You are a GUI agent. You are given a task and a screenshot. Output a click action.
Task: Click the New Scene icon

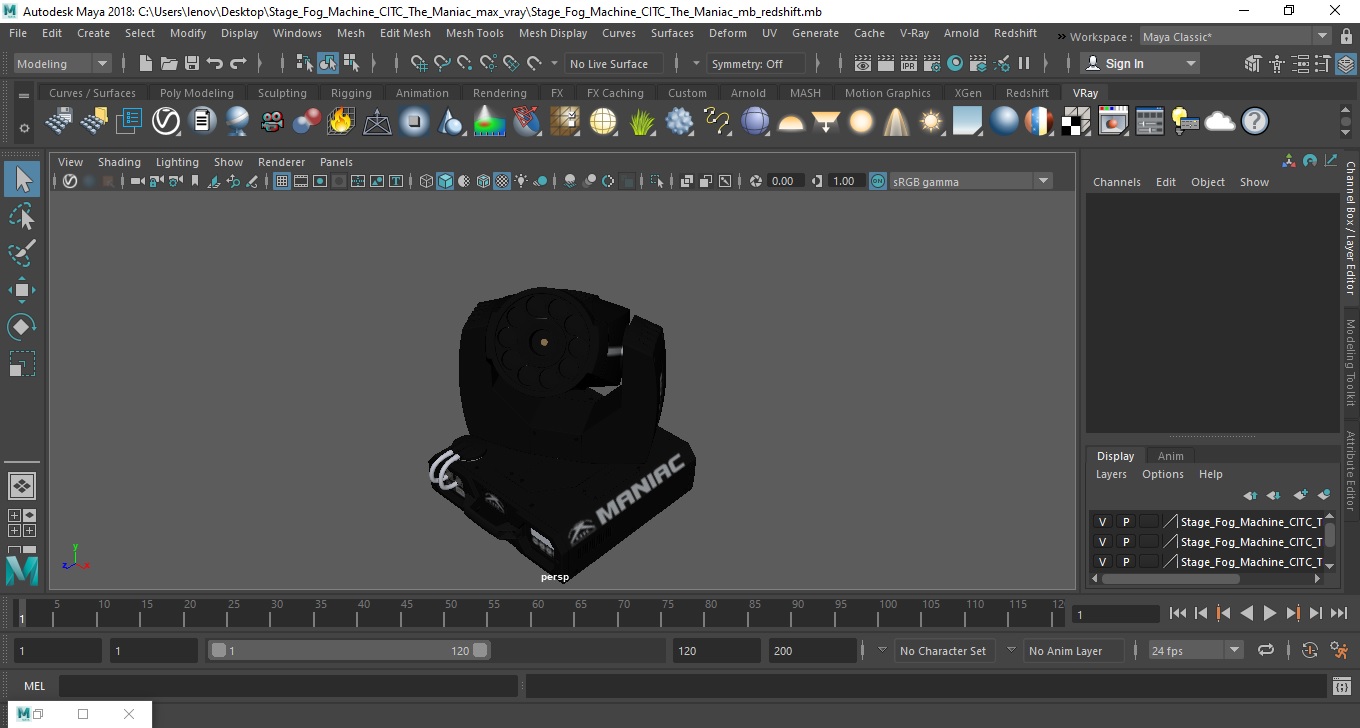point(145,63)
